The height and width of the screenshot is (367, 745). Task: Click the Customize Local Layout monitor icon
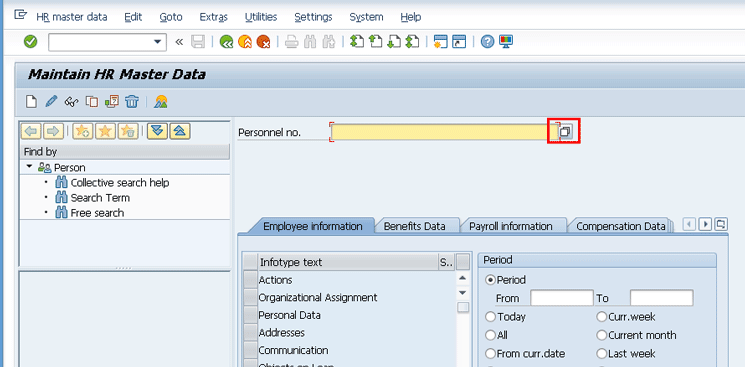coord(506,42)
